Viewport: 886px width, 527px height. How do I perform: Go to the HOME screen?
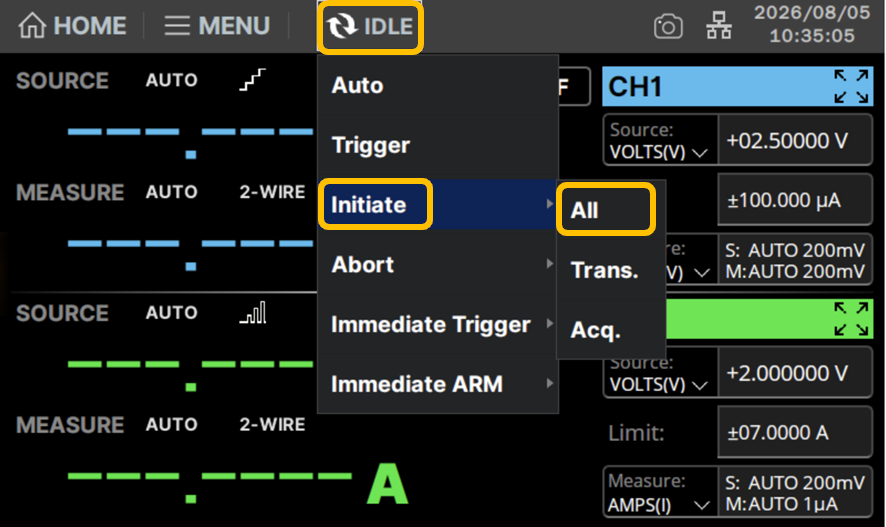pyautogui.click(x=72, y=26)
